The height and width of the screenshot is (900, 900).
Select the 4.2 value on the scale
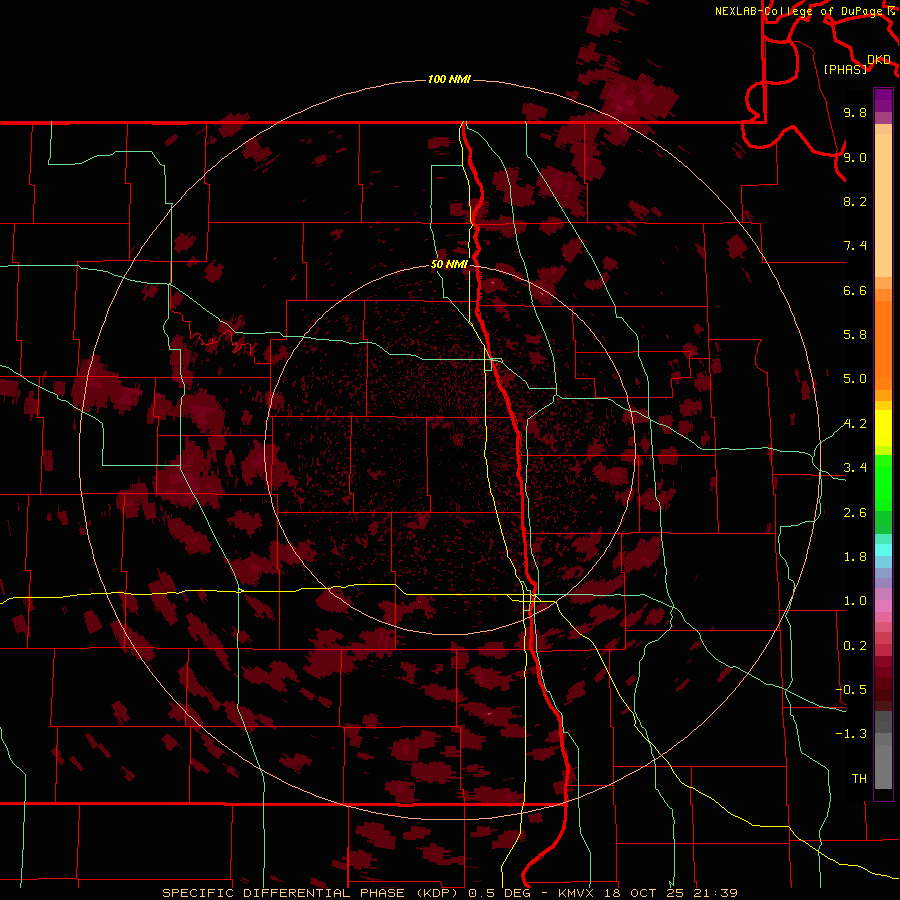855,424
